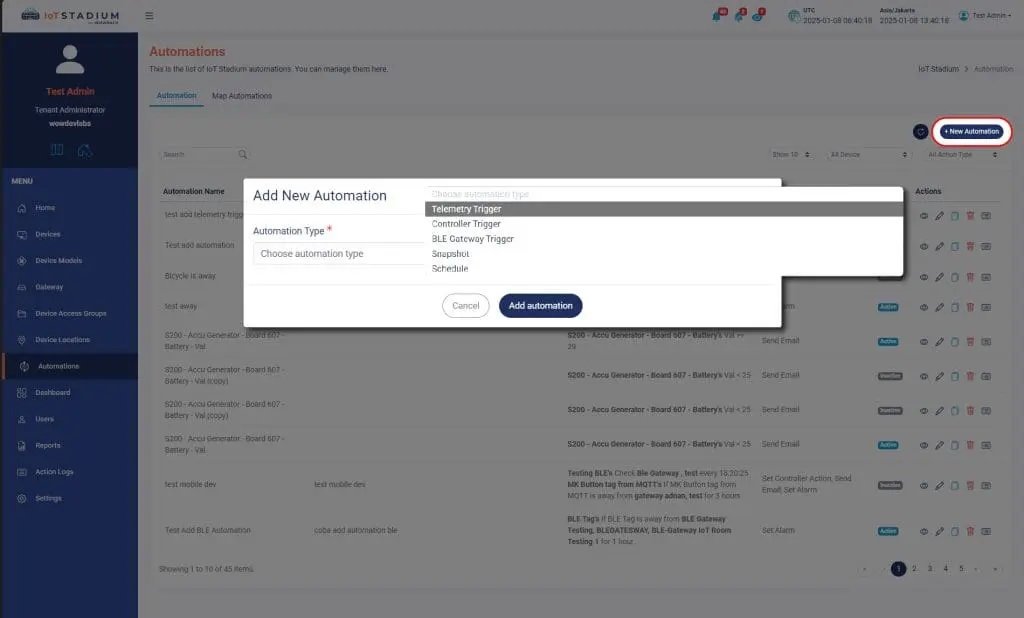Click the hamburger menu icon in top bar
Screen dimensions: 1024x618
(x=149, y=16)
